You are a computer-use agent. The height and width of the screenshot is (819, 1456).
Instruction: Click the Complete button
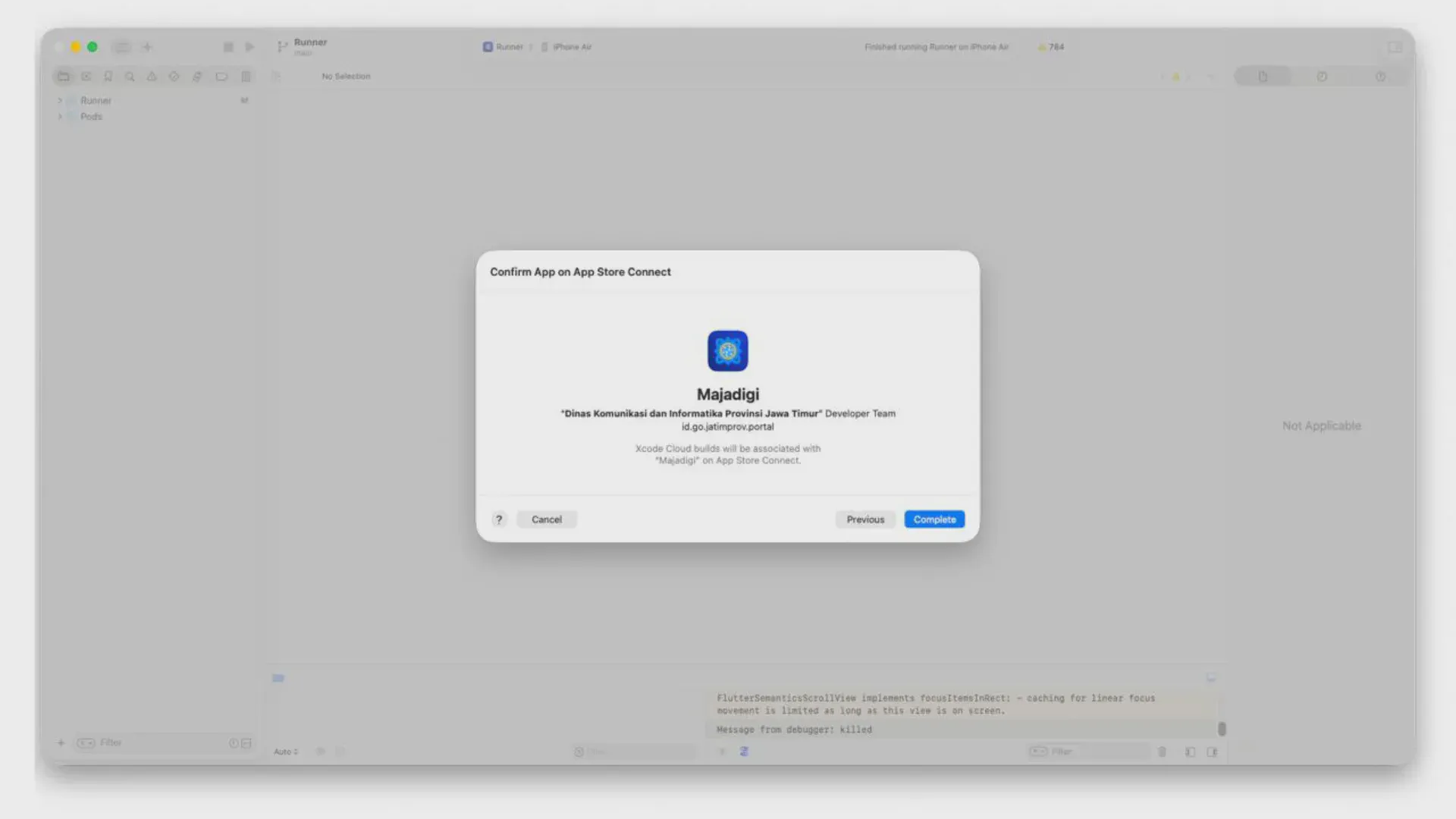(934, 519)
